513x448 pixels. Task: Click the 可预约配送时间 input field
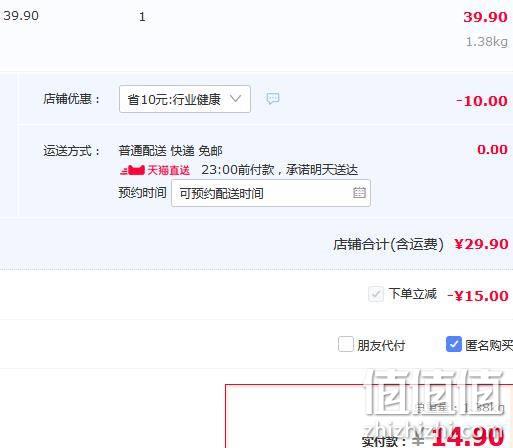pyautogui.click(x=271, y=193)
